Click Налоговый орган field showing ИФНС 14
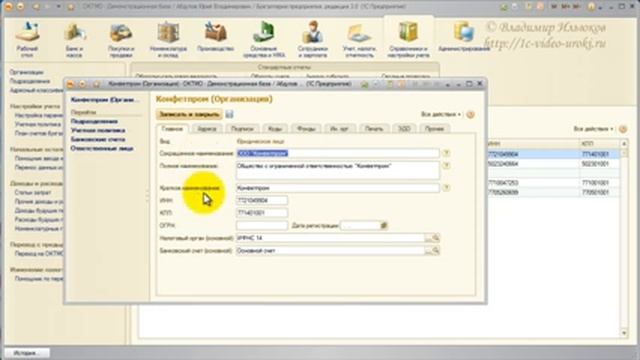The height and width of the screenshot is (360, 640). click(x=330, y=238)
